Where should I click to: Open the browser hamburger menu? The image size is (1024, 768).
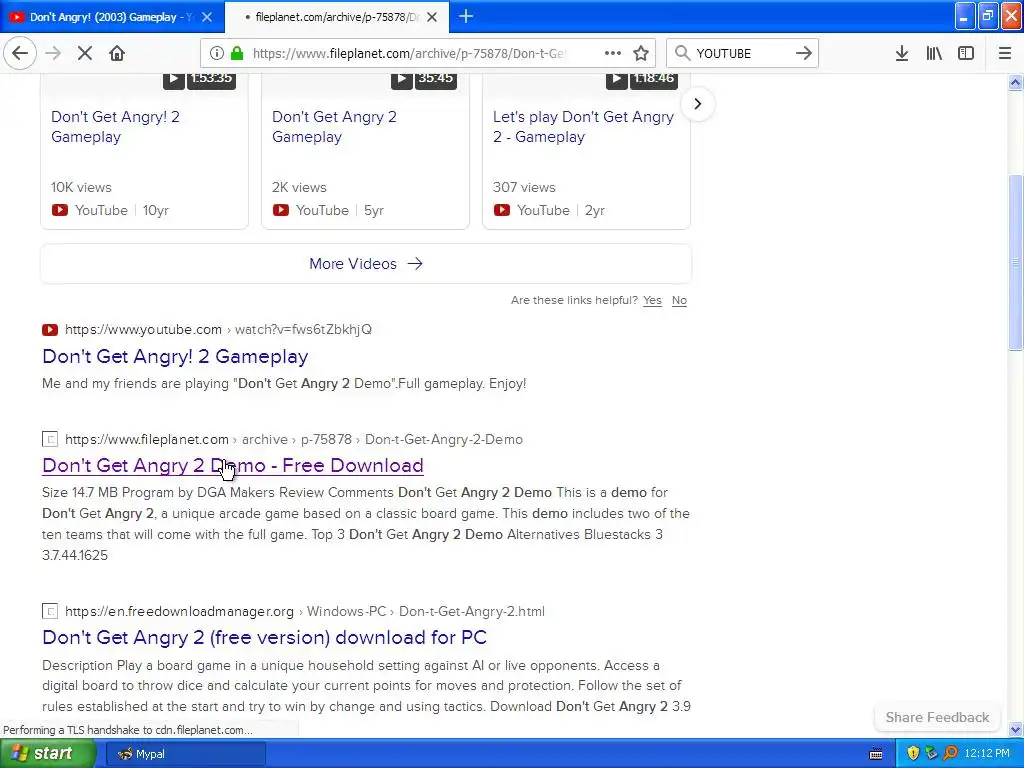[x=1005, y=53]
